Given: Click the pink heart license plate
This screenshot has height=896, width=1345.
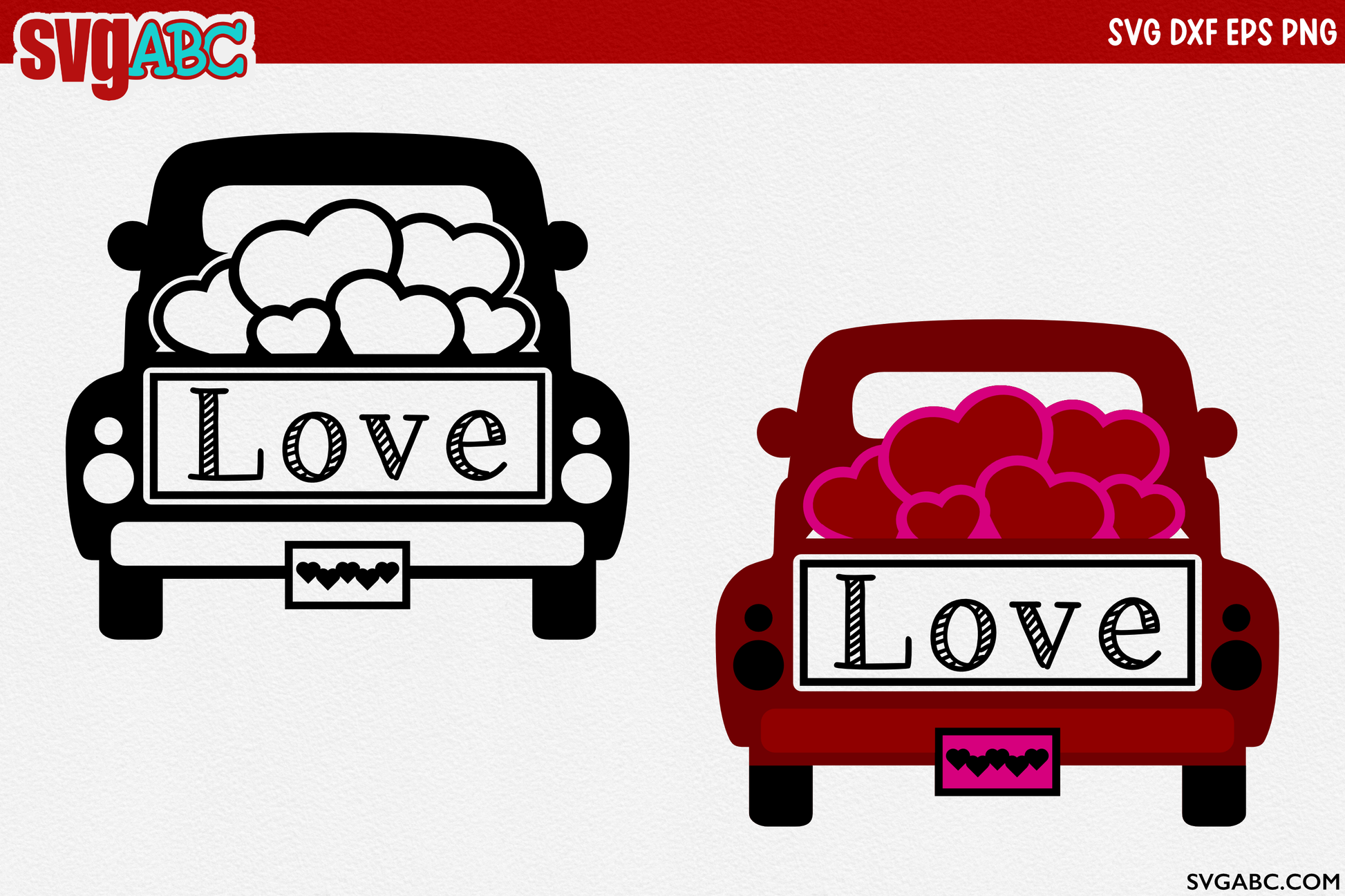Looking at the screenshot, I should 997,761.
